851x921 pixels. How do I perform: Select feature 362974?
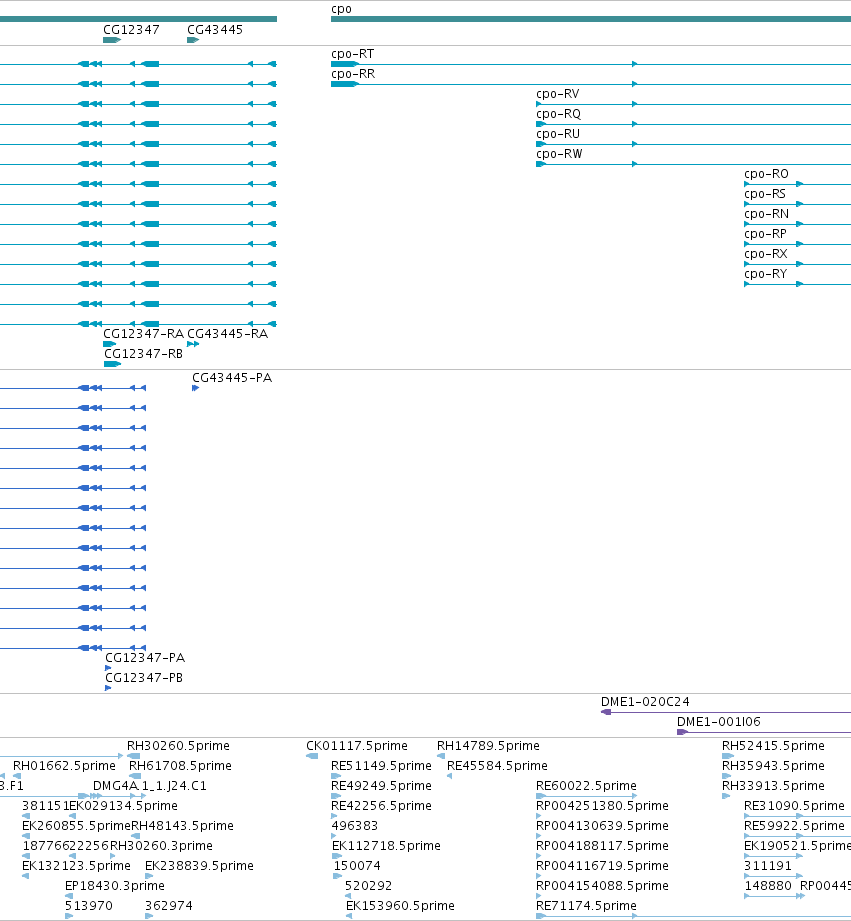point(169,906)
